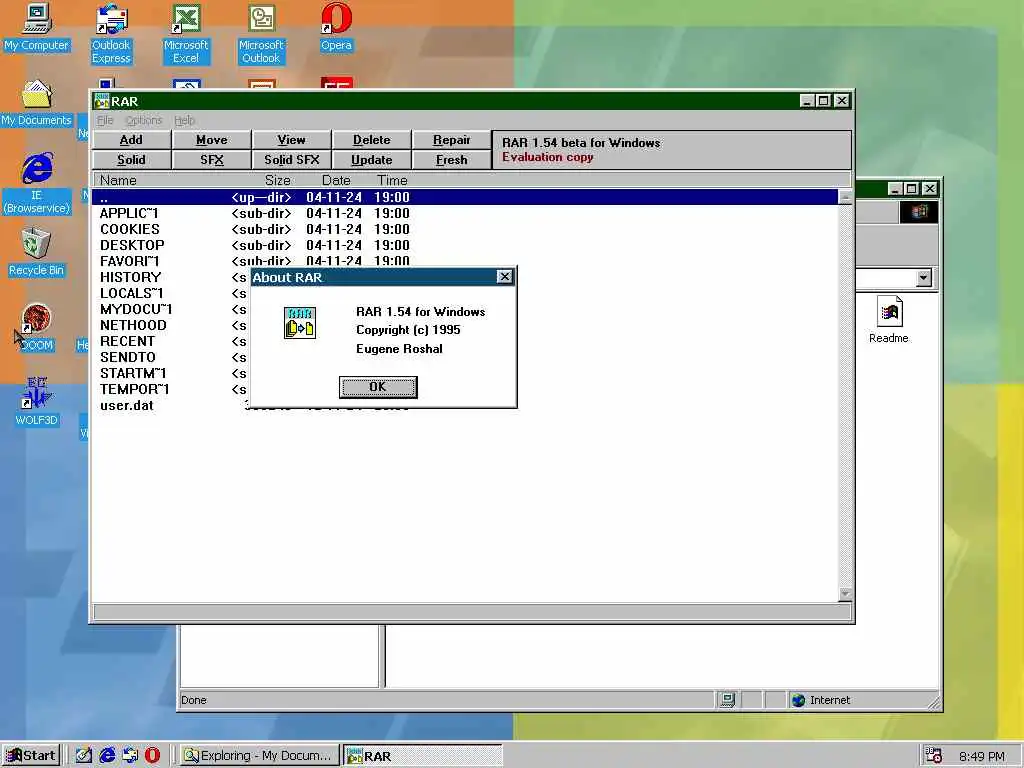This screenshot has height=768, width=1024.
Task: Click the RAR taskbar button
Action: pos(423,756)
